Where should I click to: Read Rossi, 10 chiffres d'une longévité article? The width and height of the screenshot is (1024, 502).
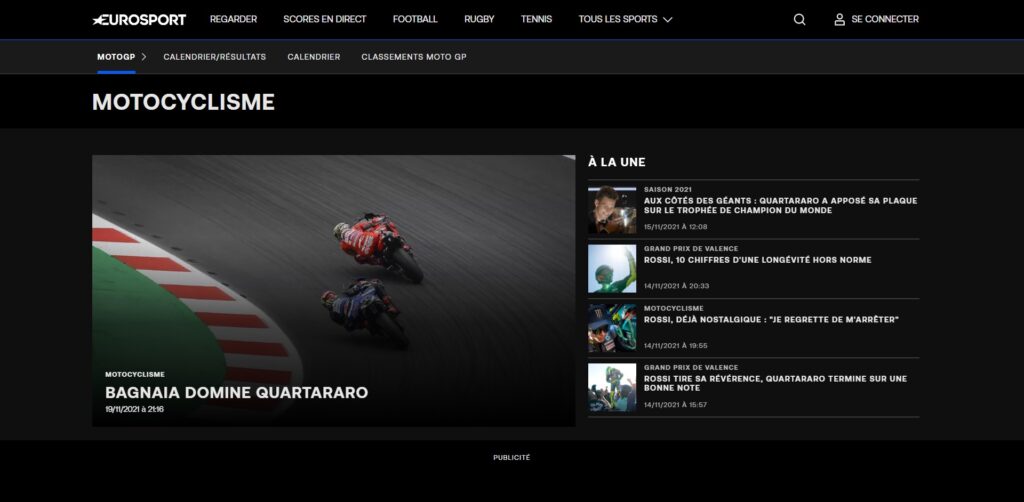(758, 260)
